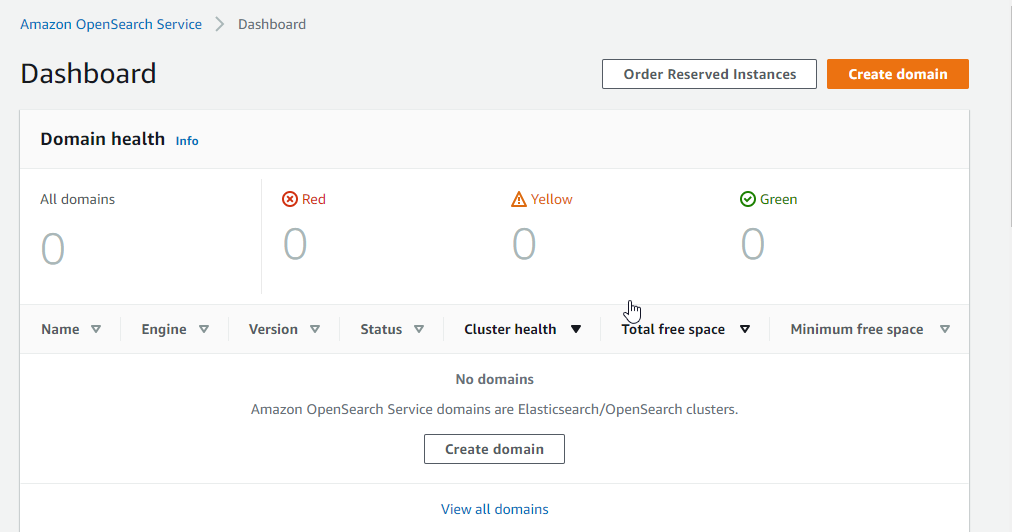This screenshot has height=532, width=1012.
Task: Open Domain health Info link
Action: [187, 141]
